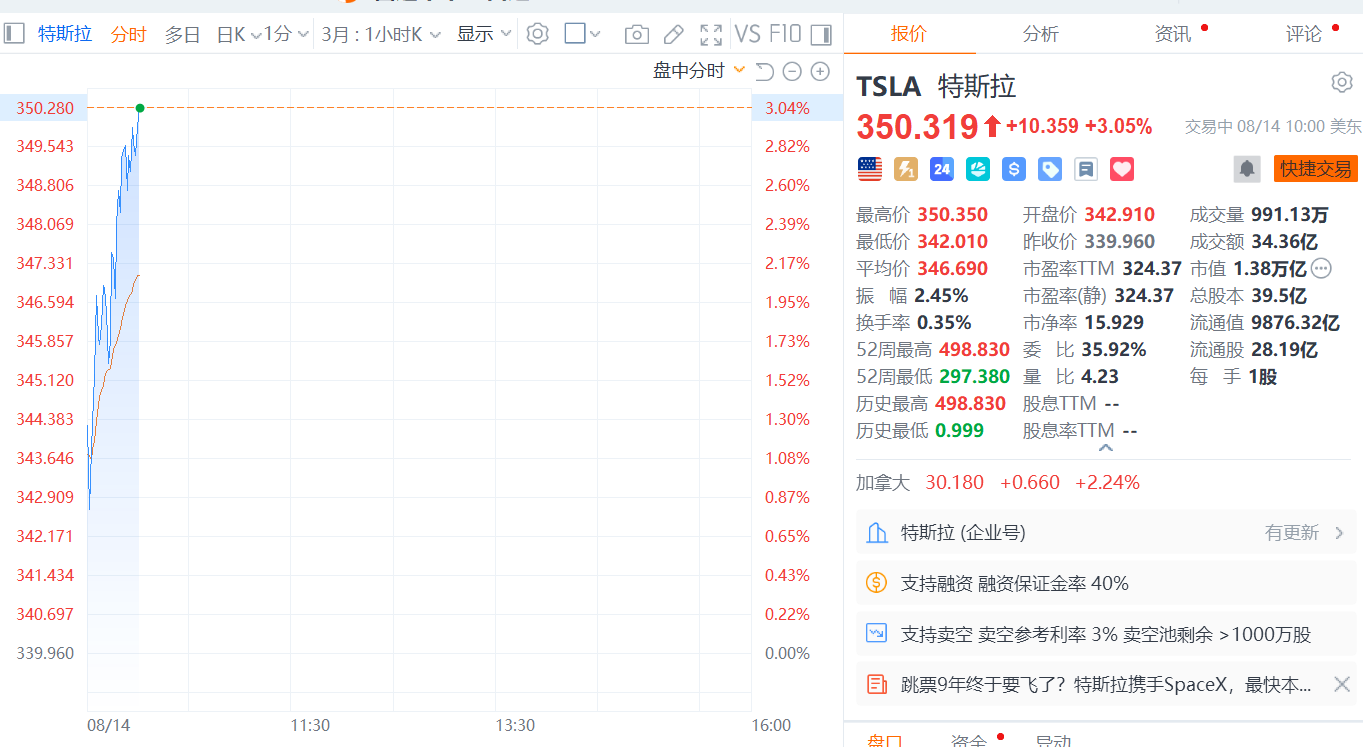Image resolution: width=1363 pixels, height=747 pixels.
Task: Click the notes bookmark icon
Action: [1086, 169]
